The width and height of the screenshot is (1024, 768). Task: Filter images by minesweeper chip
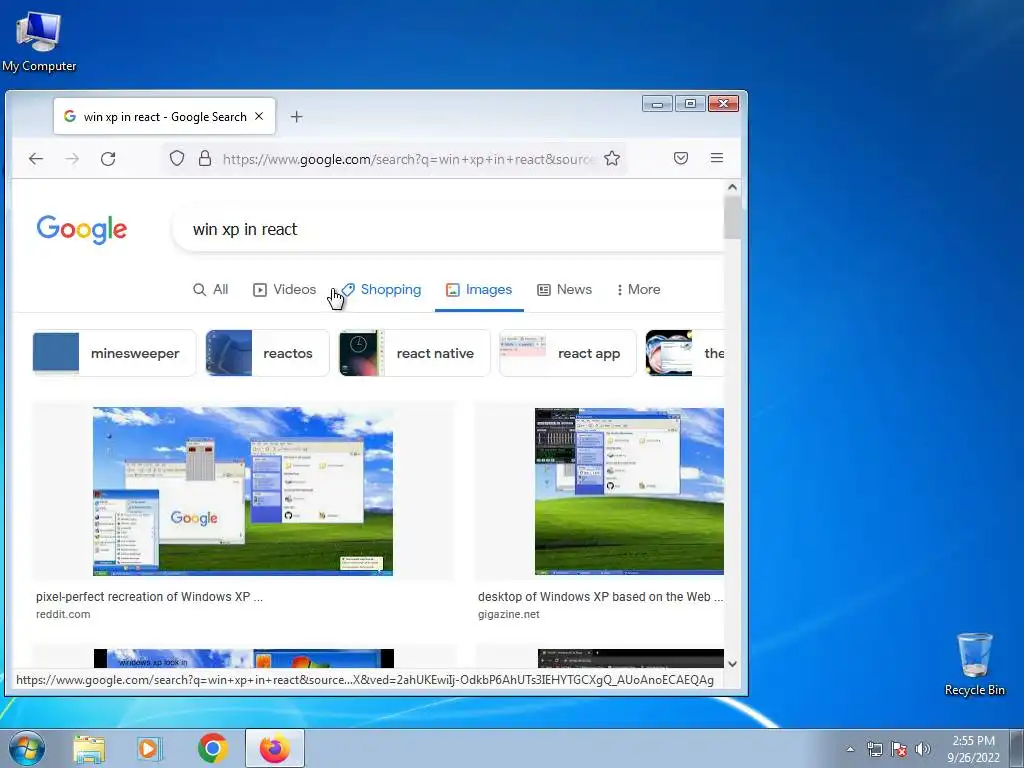pos(114,353)
